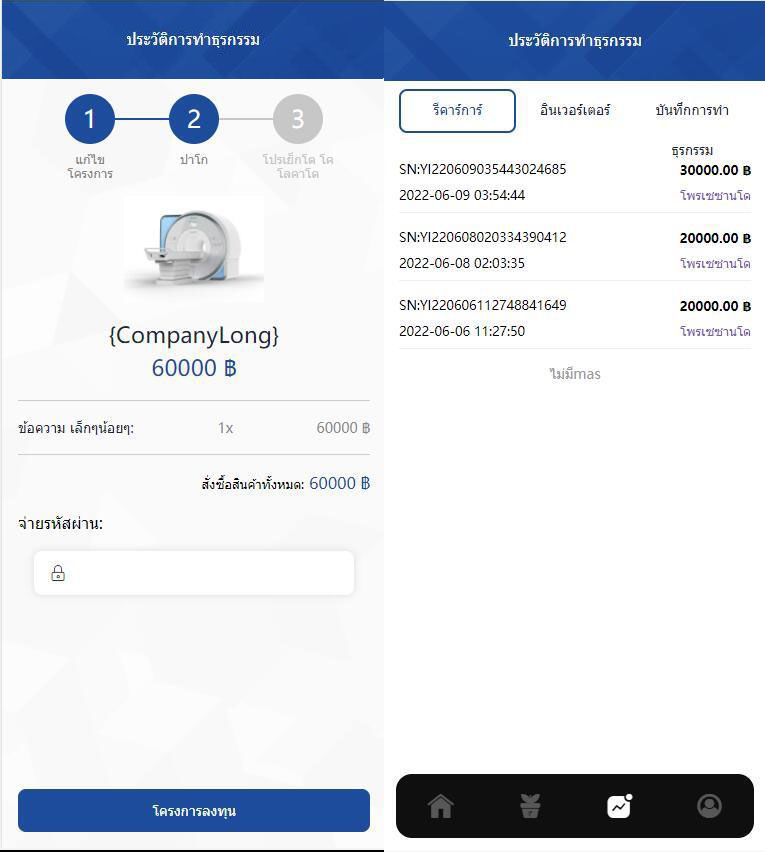
Task: Click the date 2022-06-09 03:54:44
Action: pyautogui.click(x=462, y=195)
